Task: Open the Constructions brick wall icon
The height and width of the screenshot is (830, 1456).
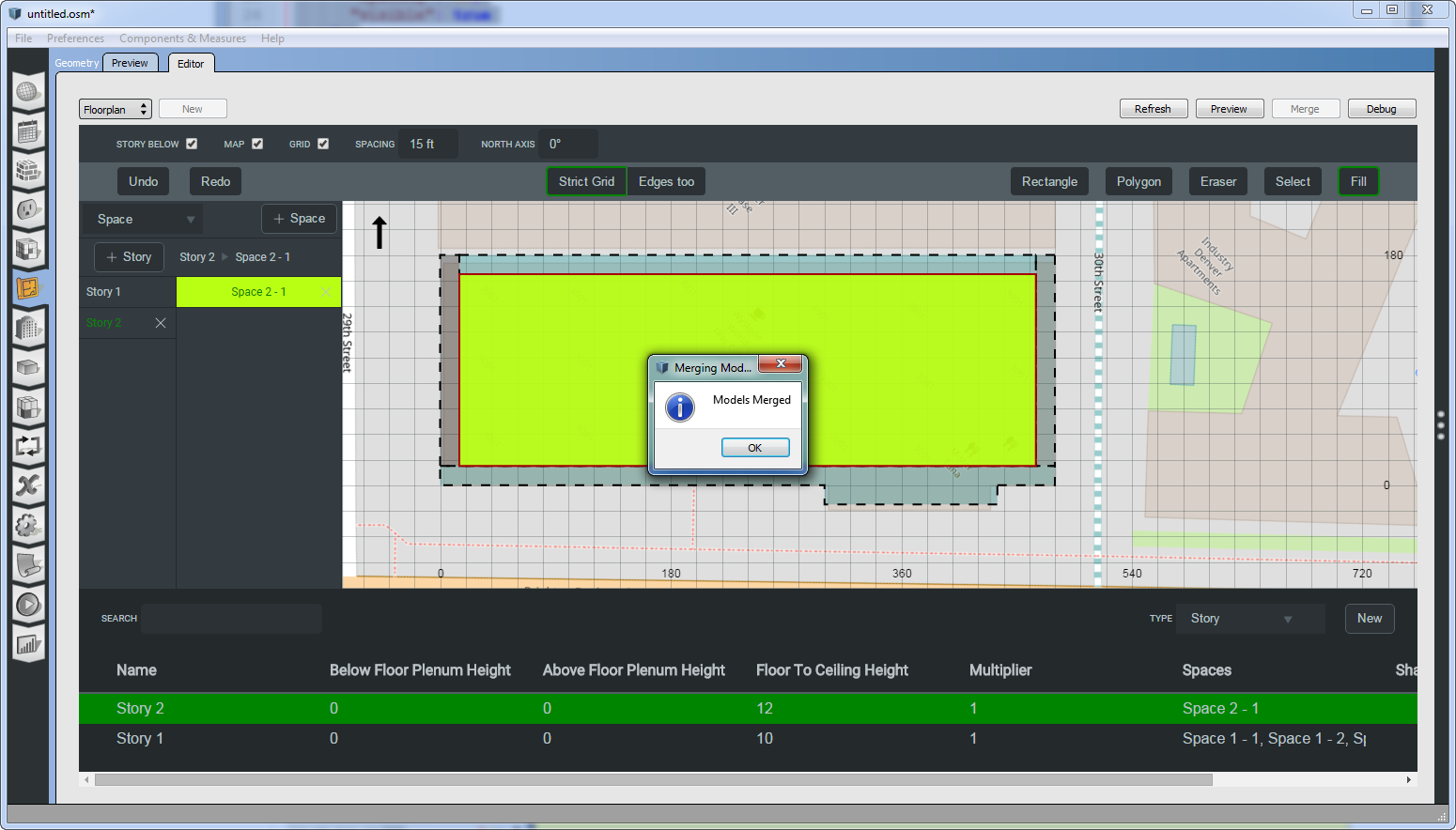Action: tap(27, 172)
